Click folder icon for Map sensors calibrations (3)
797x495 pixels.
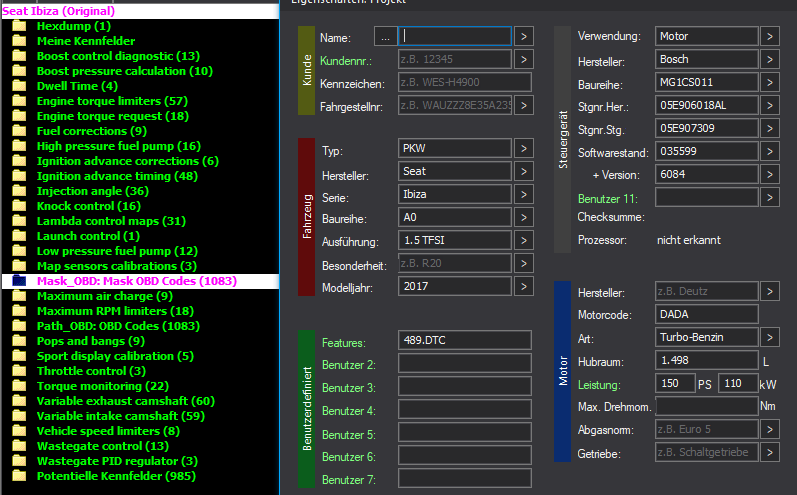point(19,266)
